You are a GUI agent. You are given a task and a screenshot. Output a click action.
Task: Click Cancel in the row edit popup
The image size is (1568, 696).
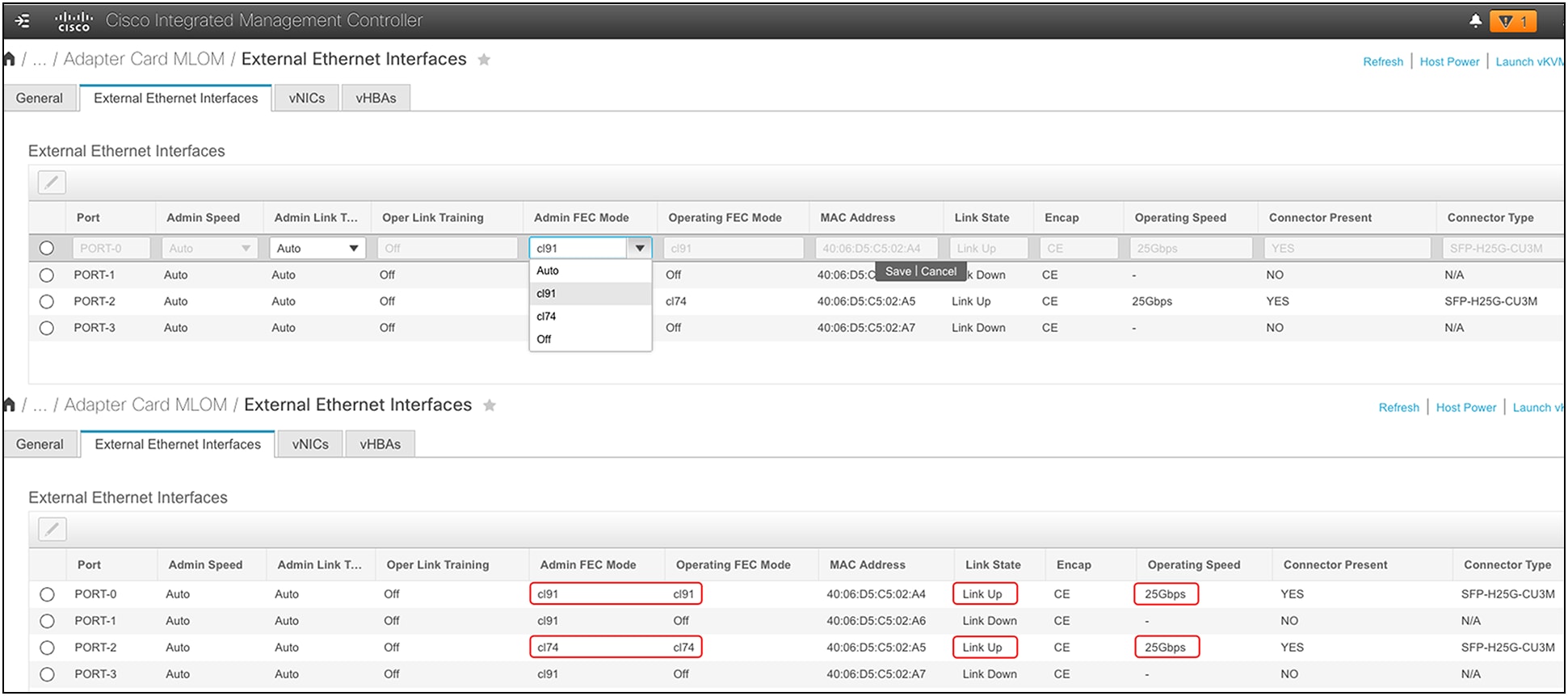939,272
